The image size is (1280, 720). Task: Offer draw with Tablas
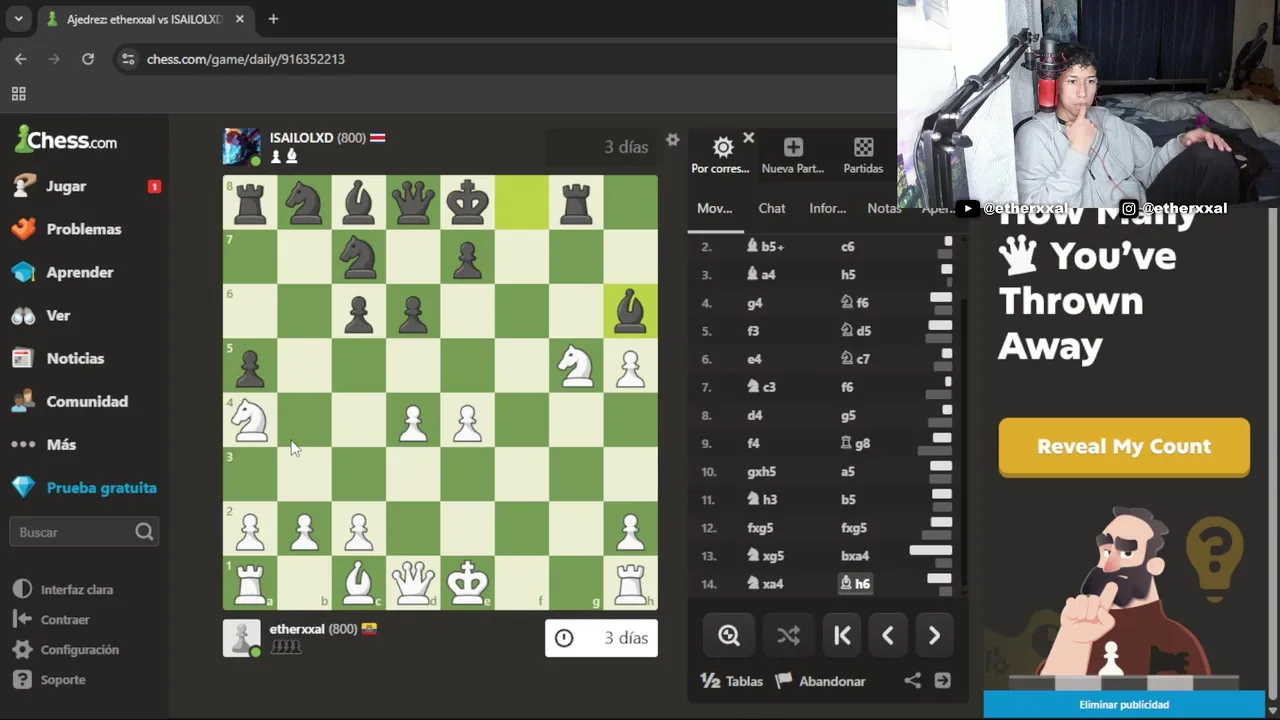pyautogui.click(x=731, y=681)
